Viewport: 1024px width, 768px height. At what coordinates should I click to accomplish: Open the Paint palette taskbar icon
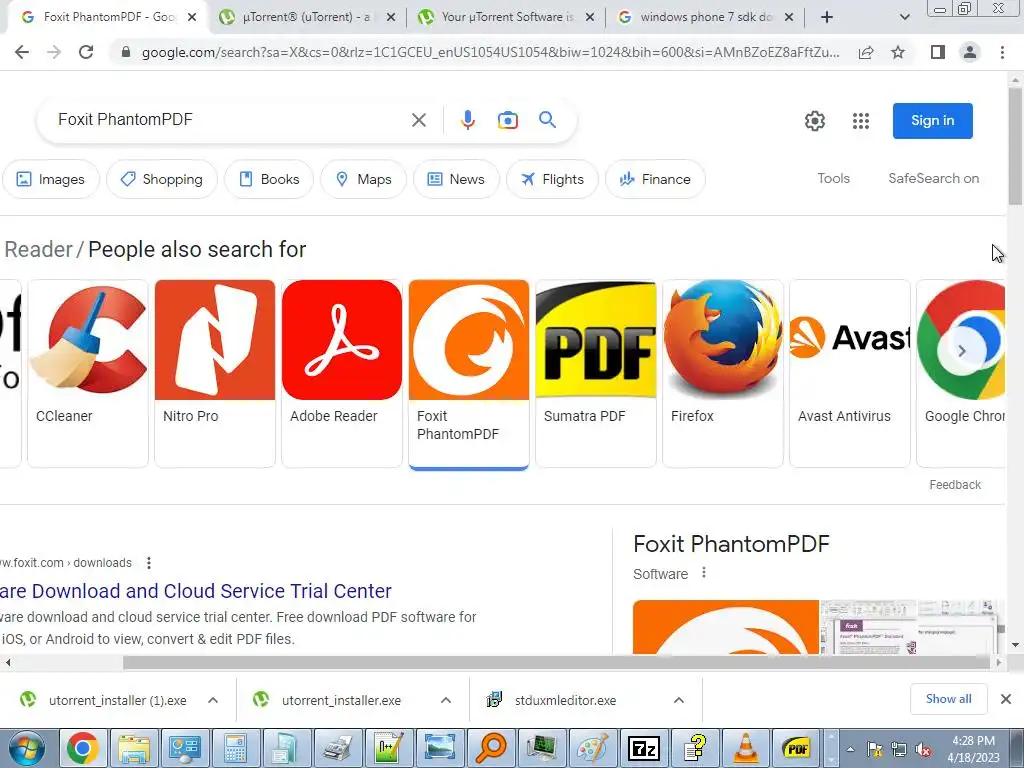coord(593,748)
